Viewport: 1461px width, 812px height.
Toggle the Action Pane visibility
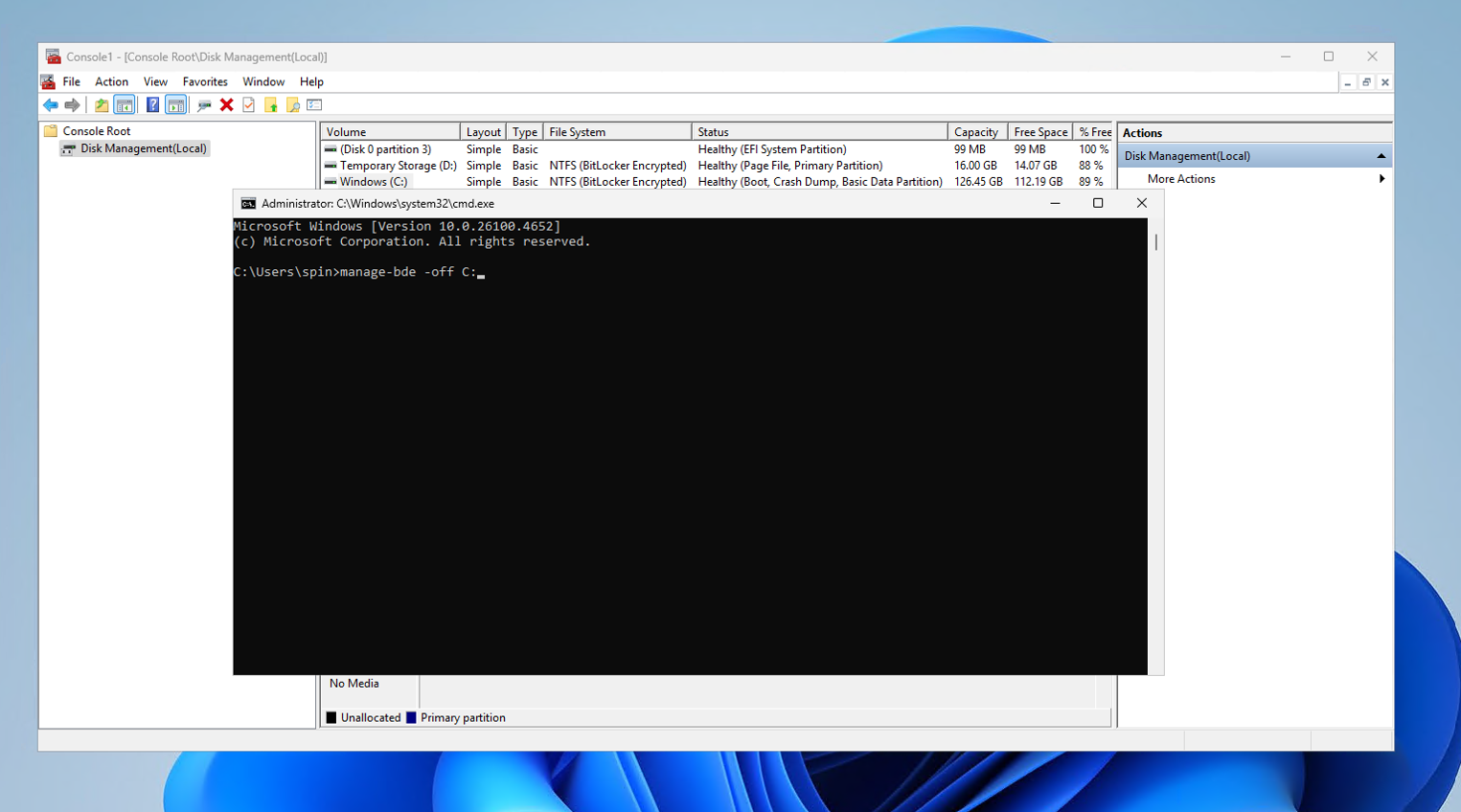pyautogui.click(x=178, y=105)
